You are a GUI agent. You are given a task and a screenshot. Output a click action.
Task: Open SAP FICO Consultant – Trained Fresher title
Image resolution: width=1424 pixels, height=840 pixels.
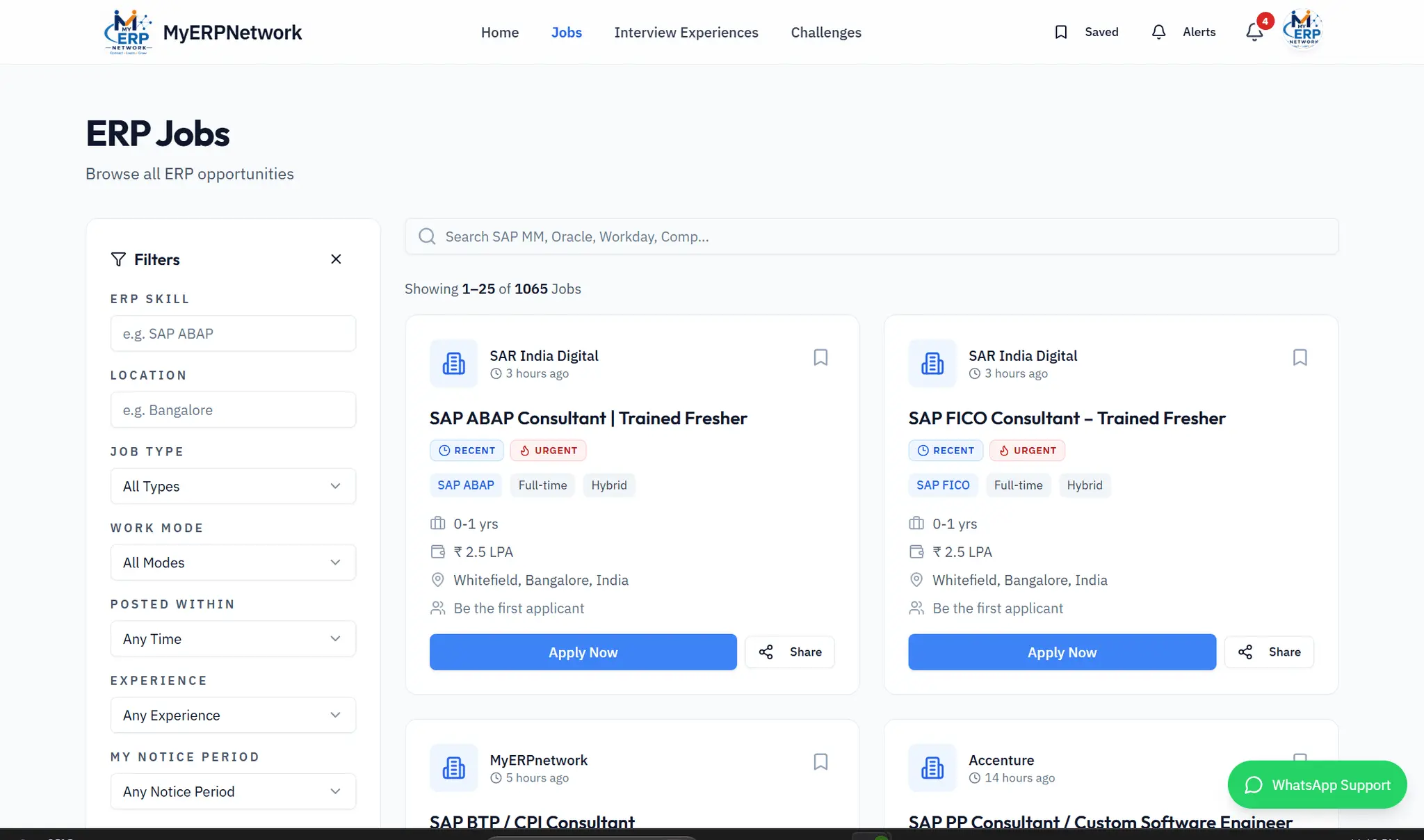tap(1067, 418)
